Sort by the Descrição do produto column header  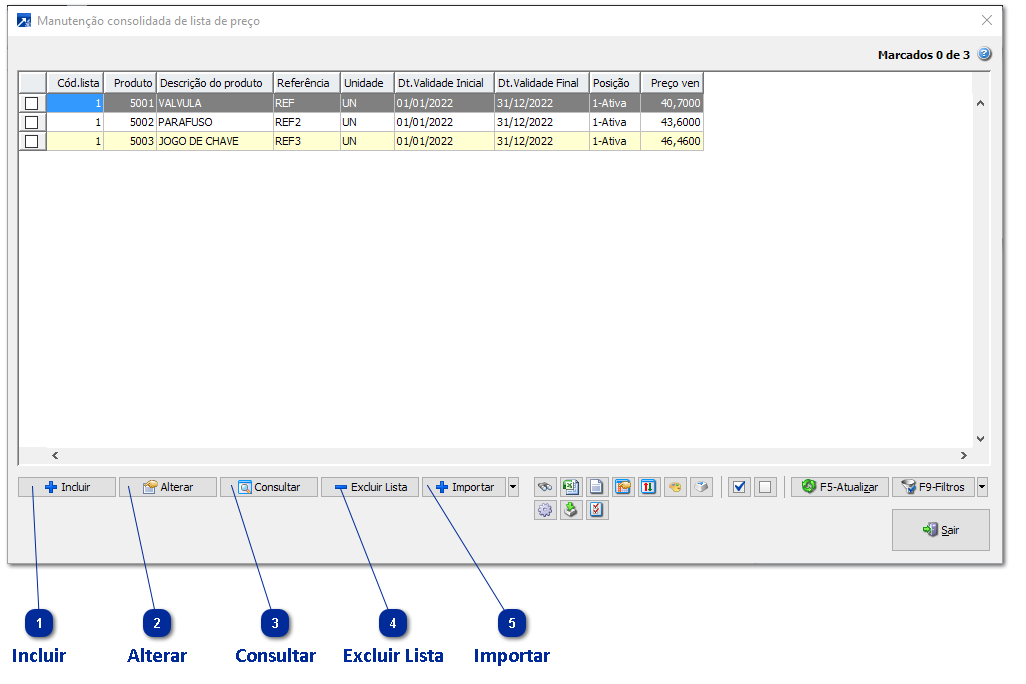point(215,83)
